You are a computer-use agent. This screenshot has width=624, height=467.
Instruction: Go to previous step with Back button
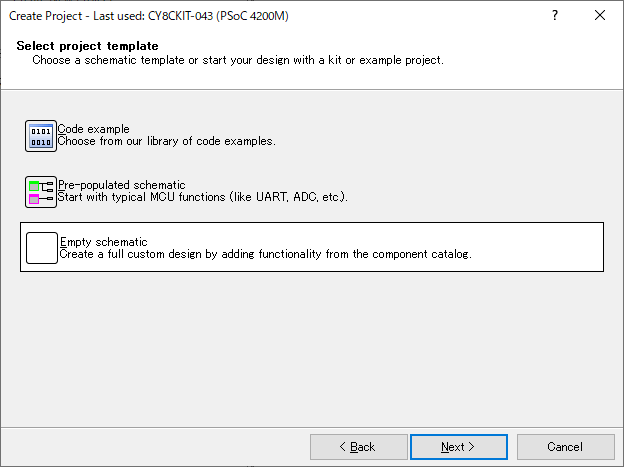[x=359, y=447]
